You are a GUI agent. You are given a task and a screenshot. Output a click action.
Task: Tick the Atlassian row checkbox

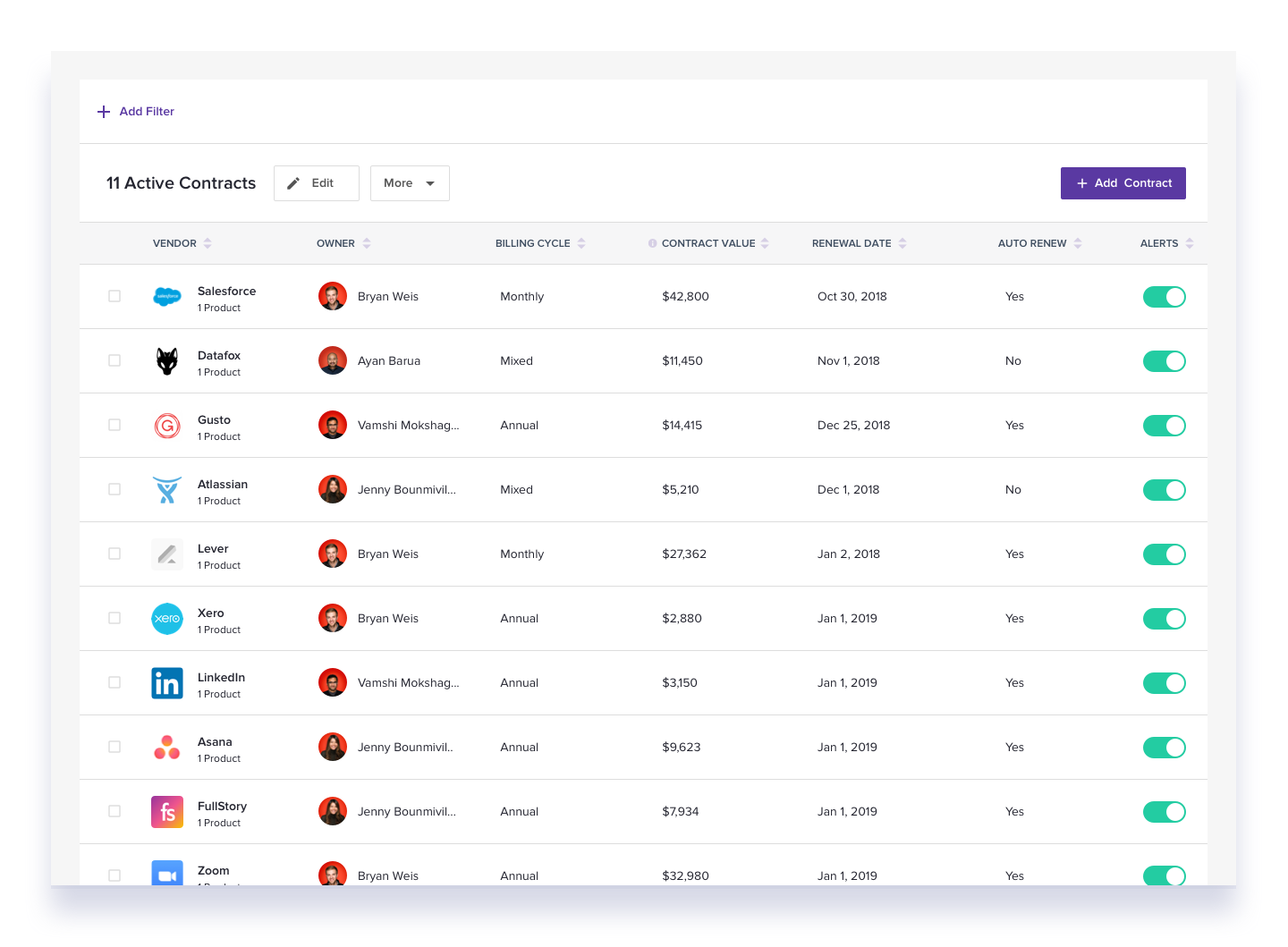pos(114,489)
